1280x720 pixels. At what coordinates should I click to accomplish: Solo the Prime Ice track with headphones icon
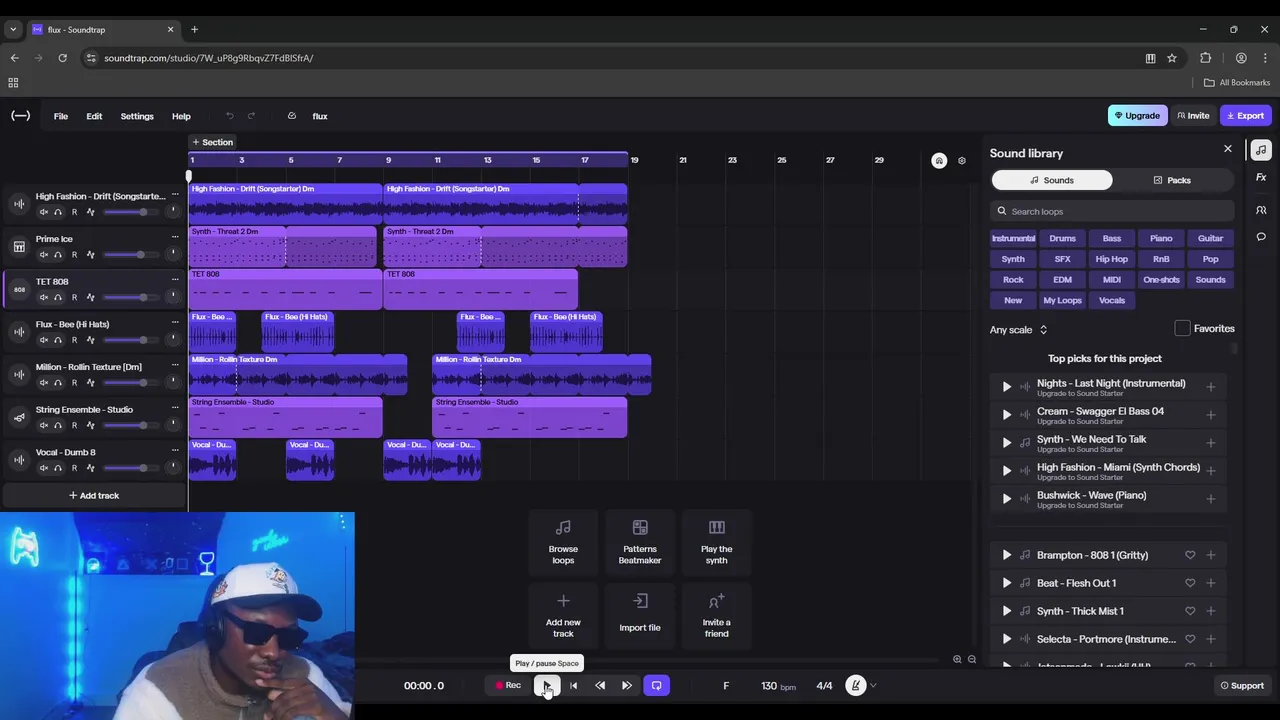click(58, 255)
